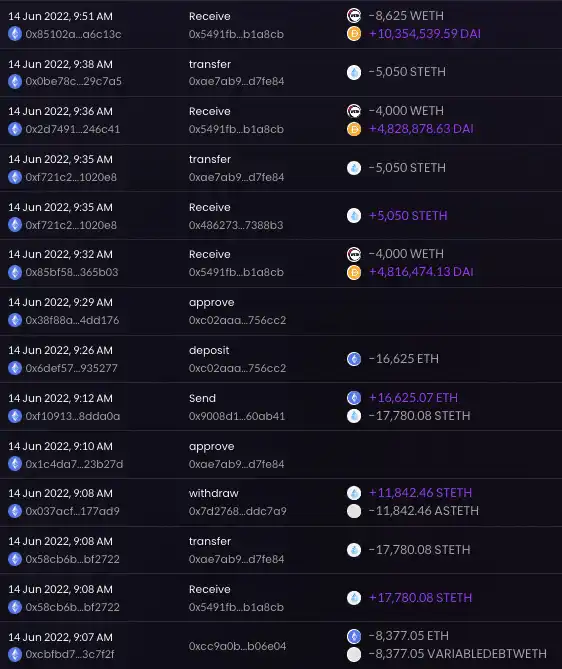The width and height of the screenshot is (562, 669).
Task: Select the approve row dated 9:29 AM
Action: pos(281,311)
